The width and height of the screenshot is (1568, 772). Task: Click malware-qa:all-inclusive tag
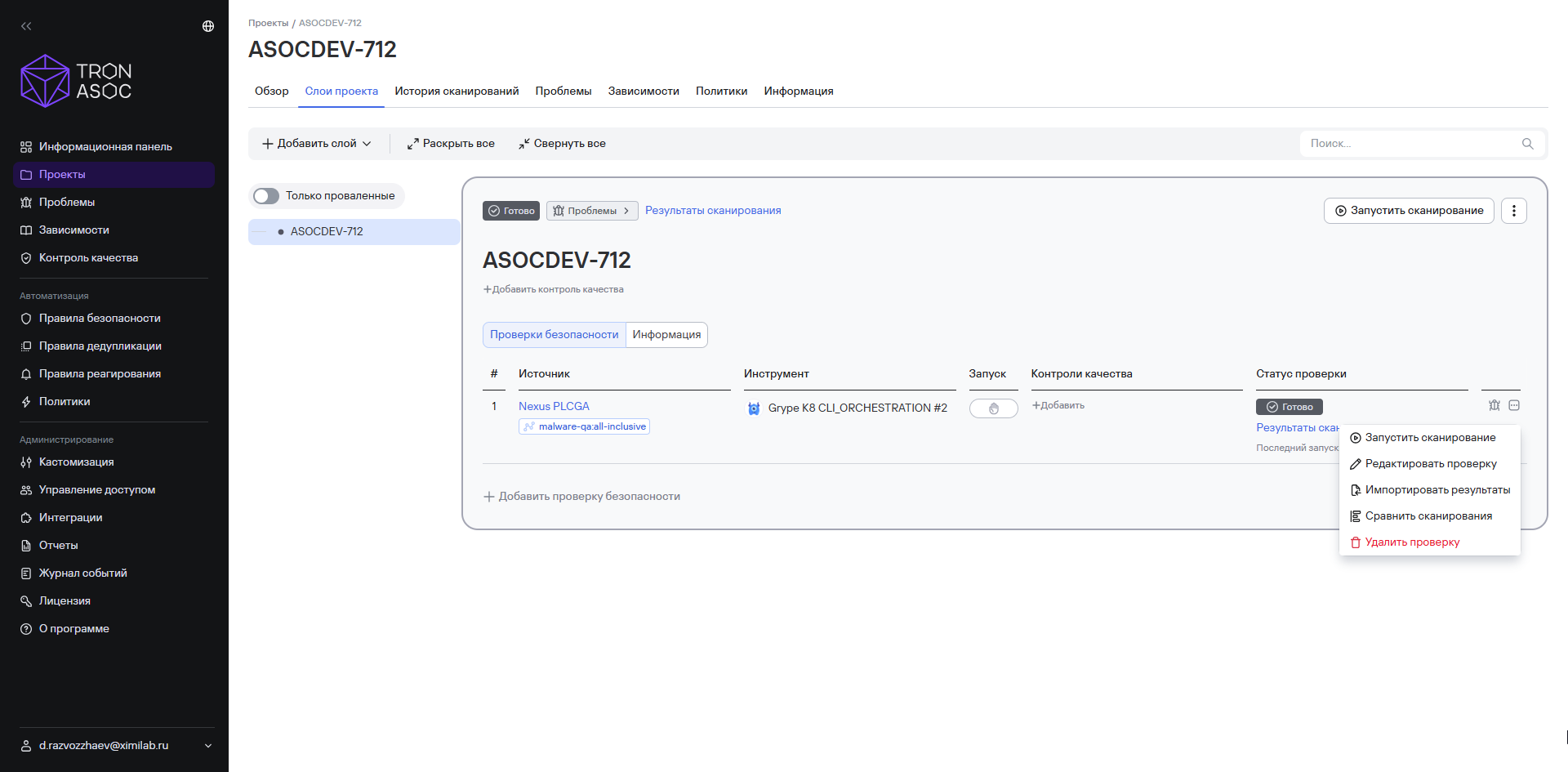tap(584, 426)
